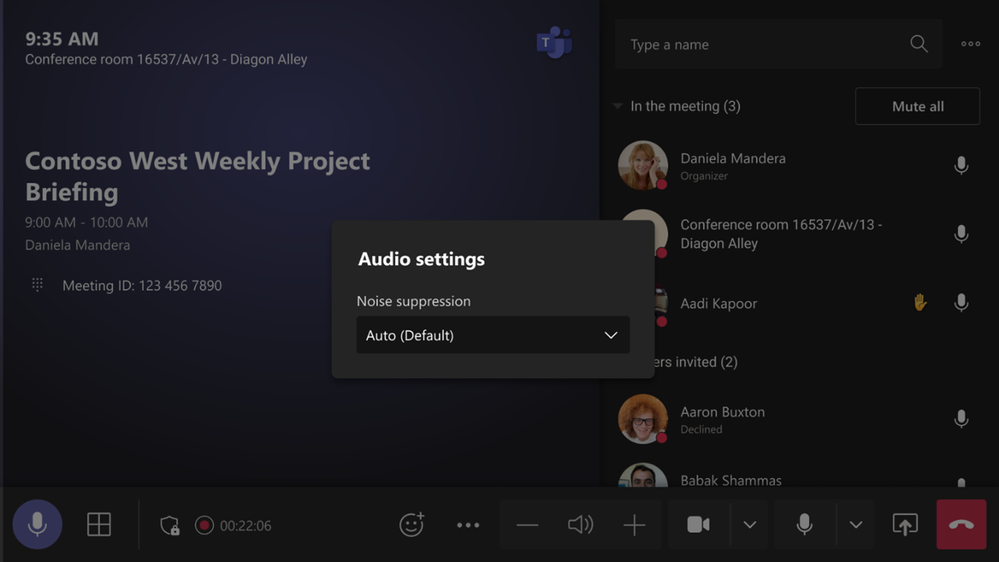999x562 pixels.
Task: Click the Noise suppression label
Action: point(413,301)
